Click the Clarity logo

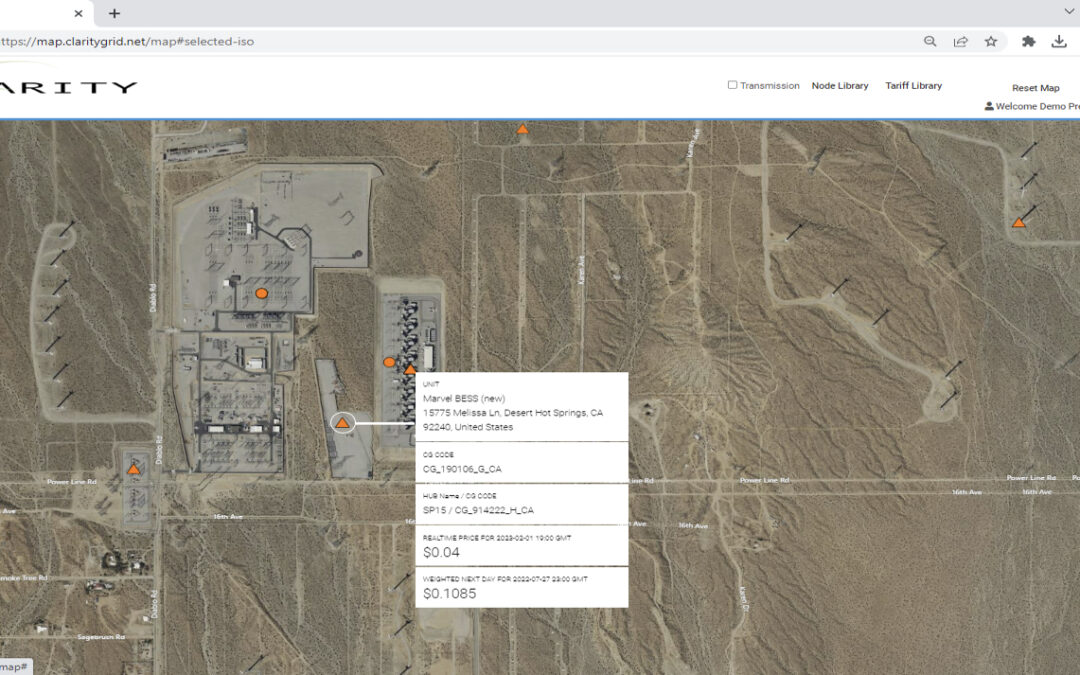68,87
